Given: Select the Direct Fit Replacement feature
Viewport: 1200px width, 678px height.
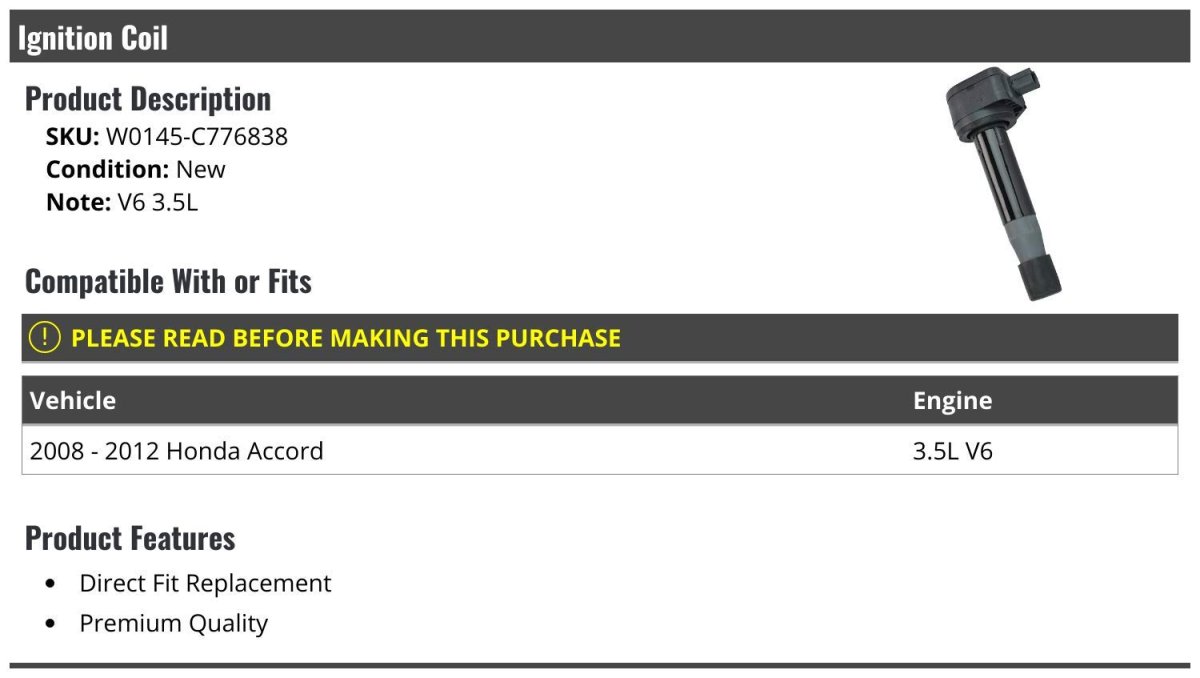Looking at the screenshot, I should [205, 583].
